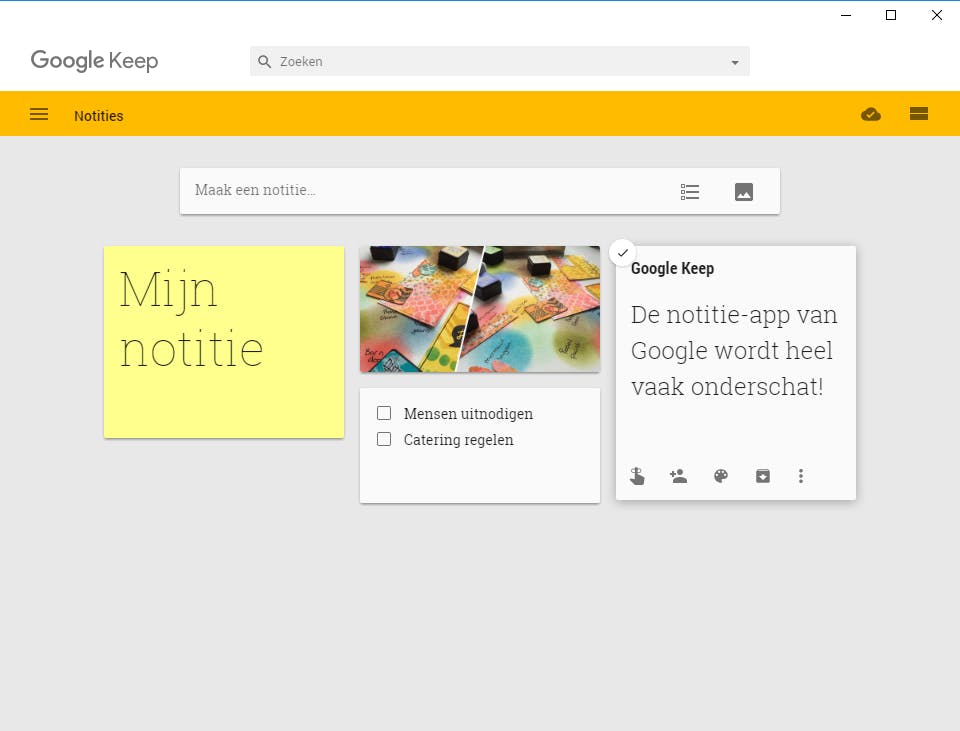Expand the search options dropdown arrow
960x731 pixels.
pos(735,62)
